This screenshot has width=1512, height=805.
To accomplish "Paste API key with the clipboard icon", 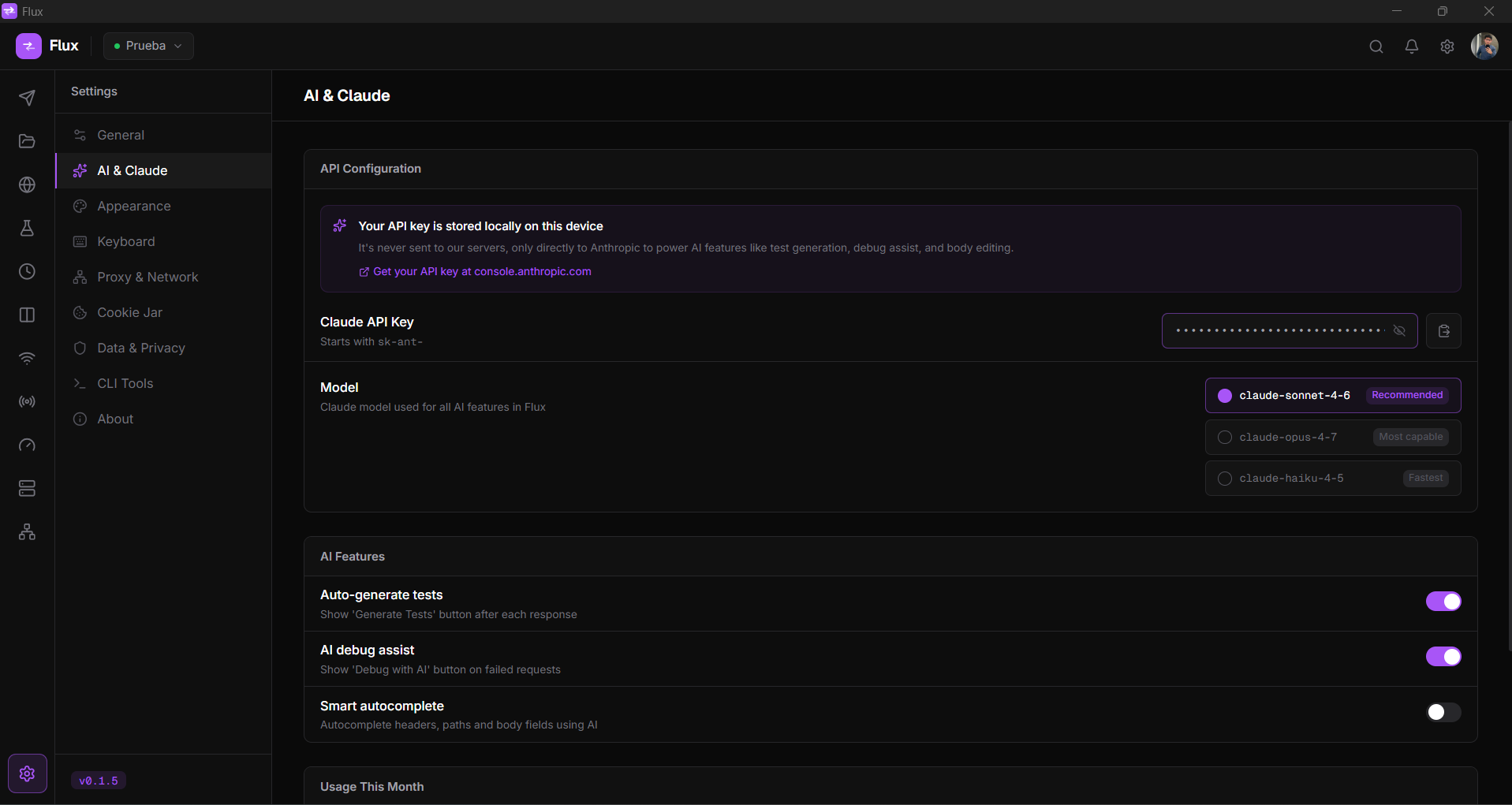I will [x=1443, y=330].
